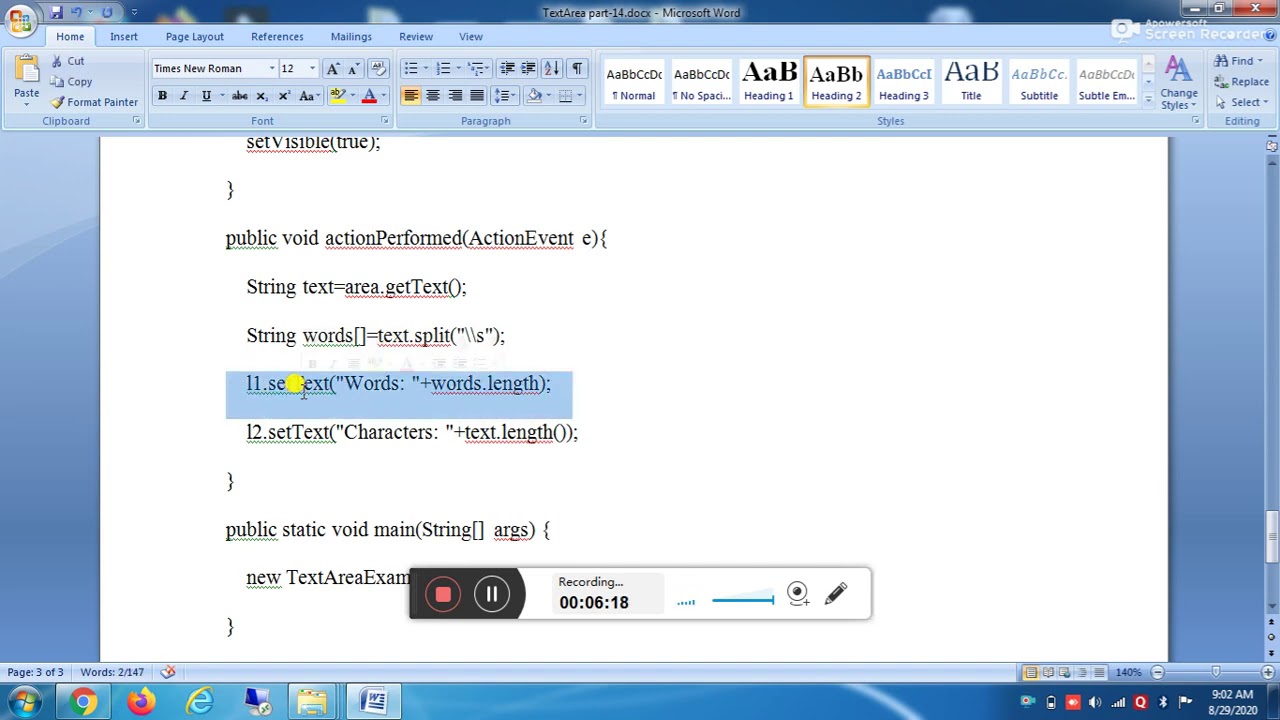This screenshot has width=1280, height=720.
Task: Open the line spacing dropdown
Action: tap(505, 96)
